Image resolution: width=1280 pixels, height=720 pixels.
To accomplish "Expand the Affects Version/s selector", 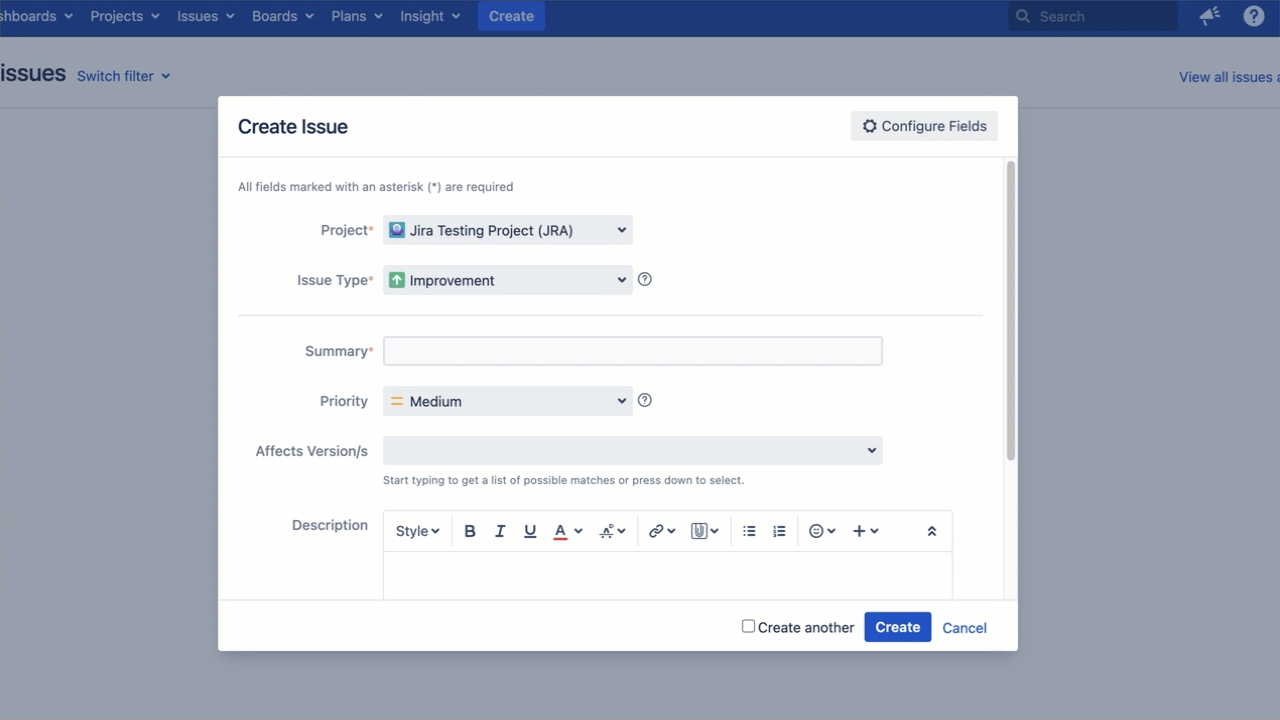I will (x=633, y=450).
